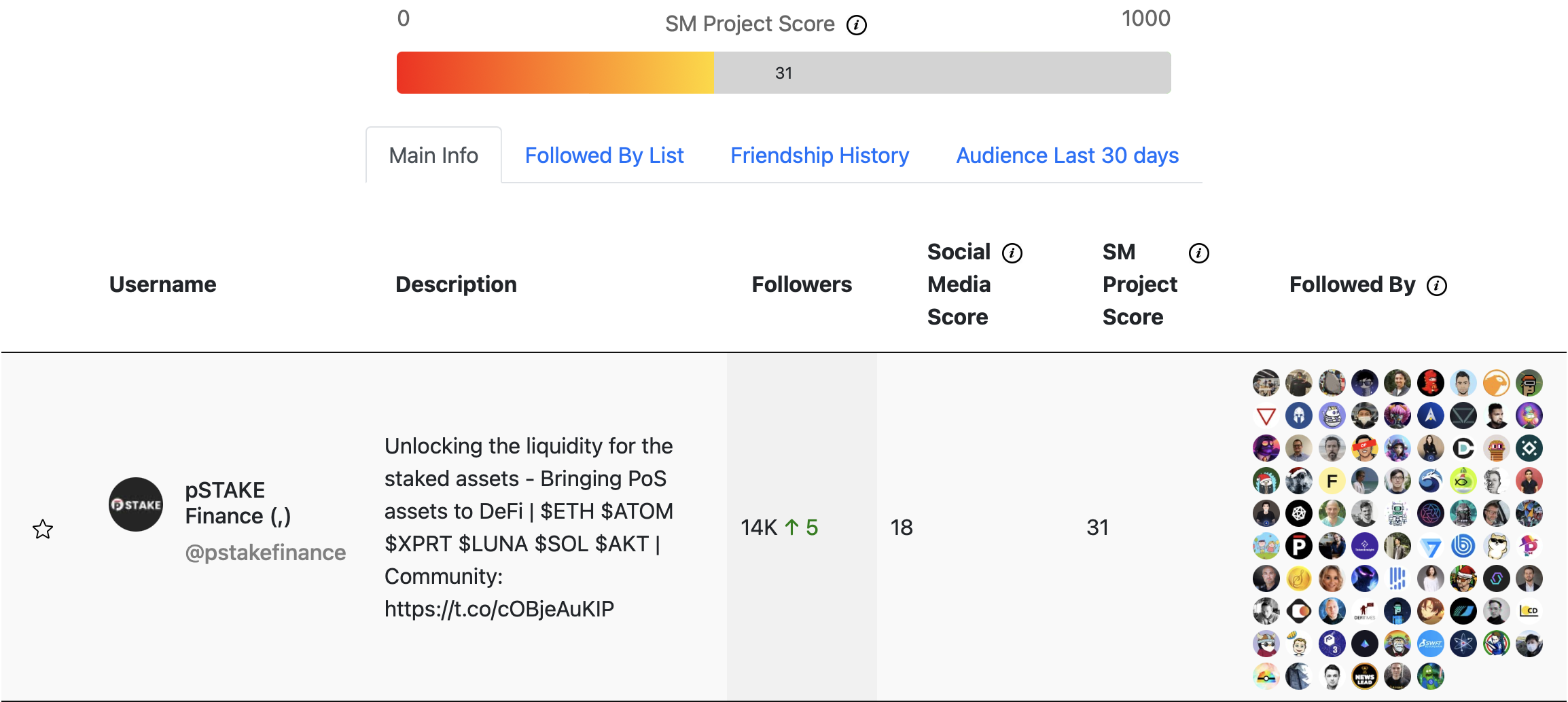Open the DeFi Times follower avatar
Screen dimensions: 1568x702
coord(1364,611)
